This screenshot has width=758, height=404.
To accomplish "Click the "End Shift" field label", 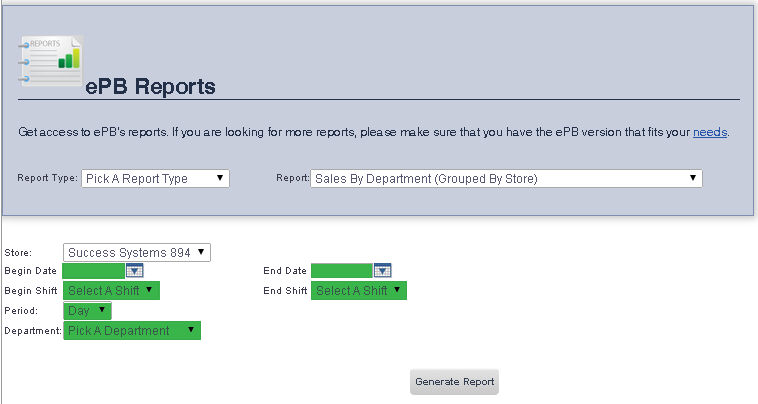I will pyautogui.click(x=285, y=291).
